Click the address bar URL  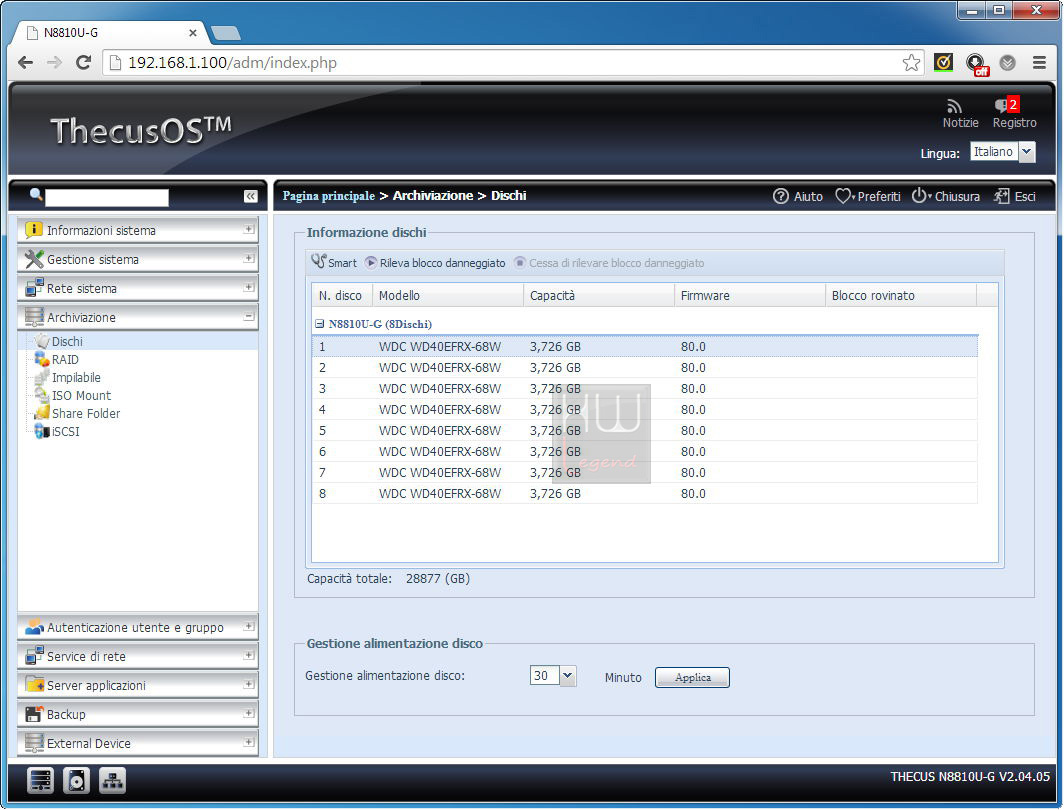point(232,62)
